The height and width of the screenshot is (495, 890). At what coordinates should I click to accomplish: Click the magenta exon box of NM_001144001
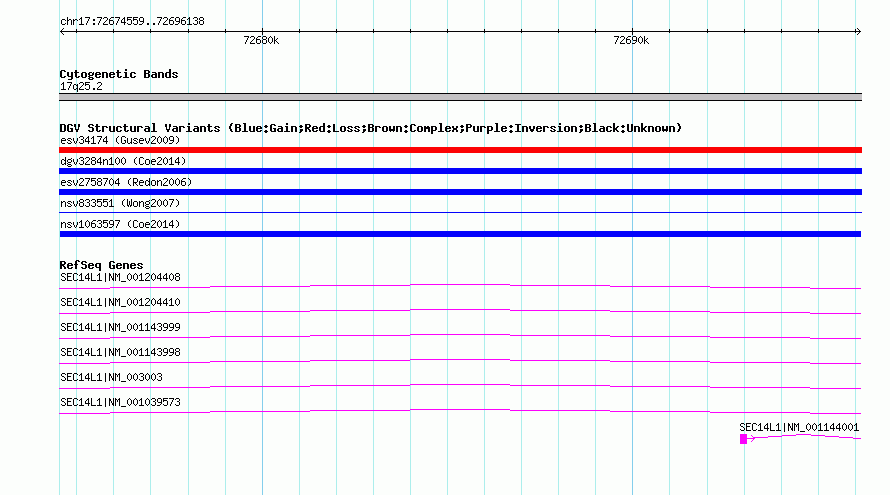coord(744,439)
